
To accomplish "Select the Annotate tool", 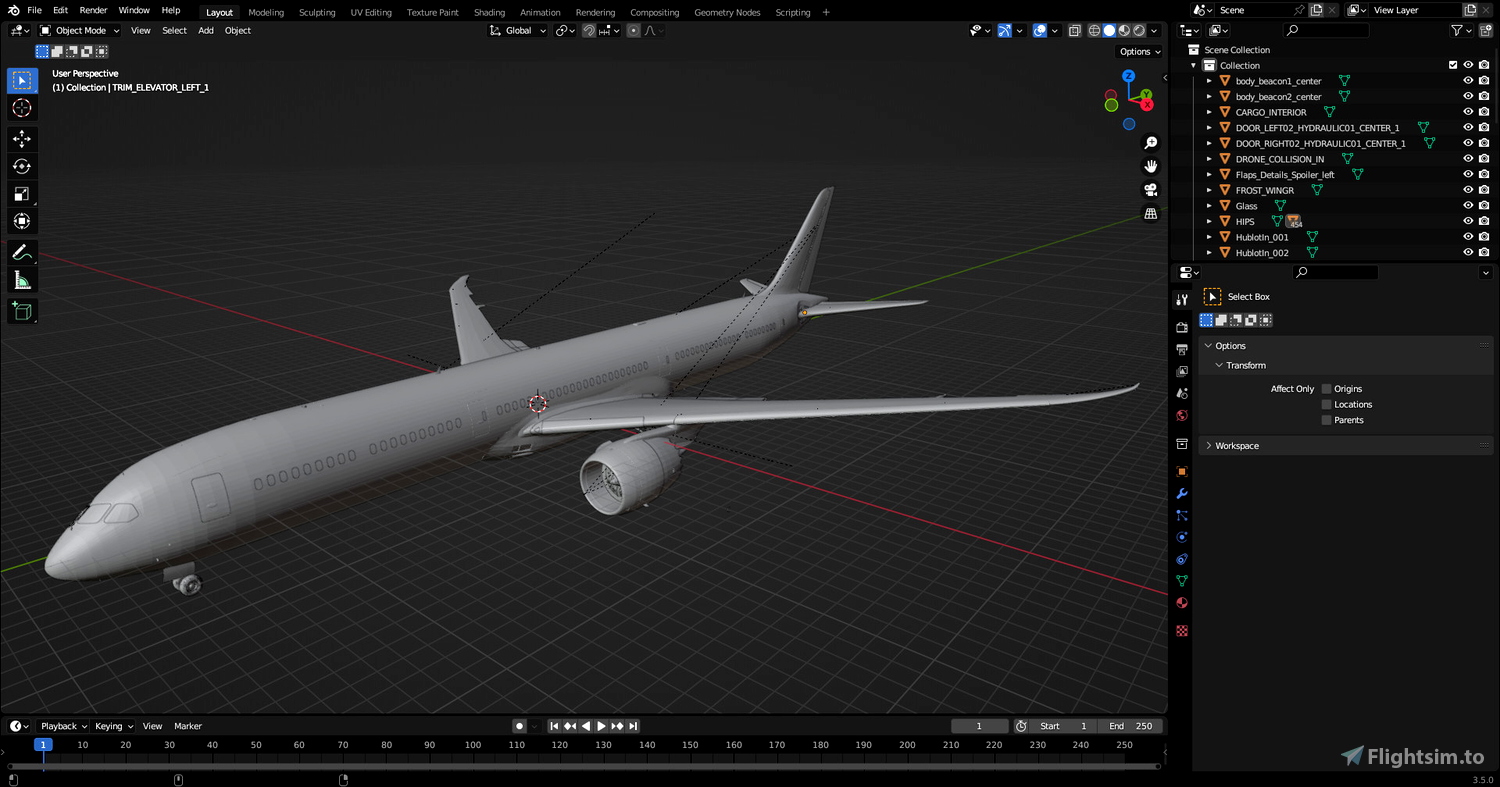I will point(21,252).
